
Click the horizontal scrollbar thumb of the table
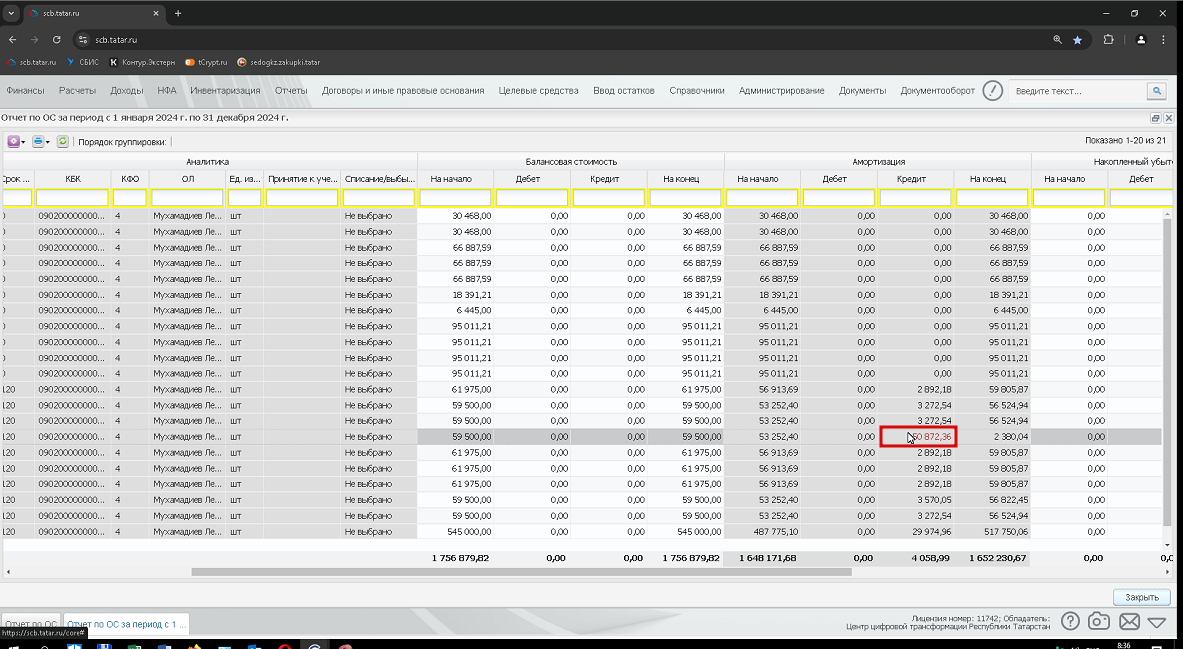(521, 572)
